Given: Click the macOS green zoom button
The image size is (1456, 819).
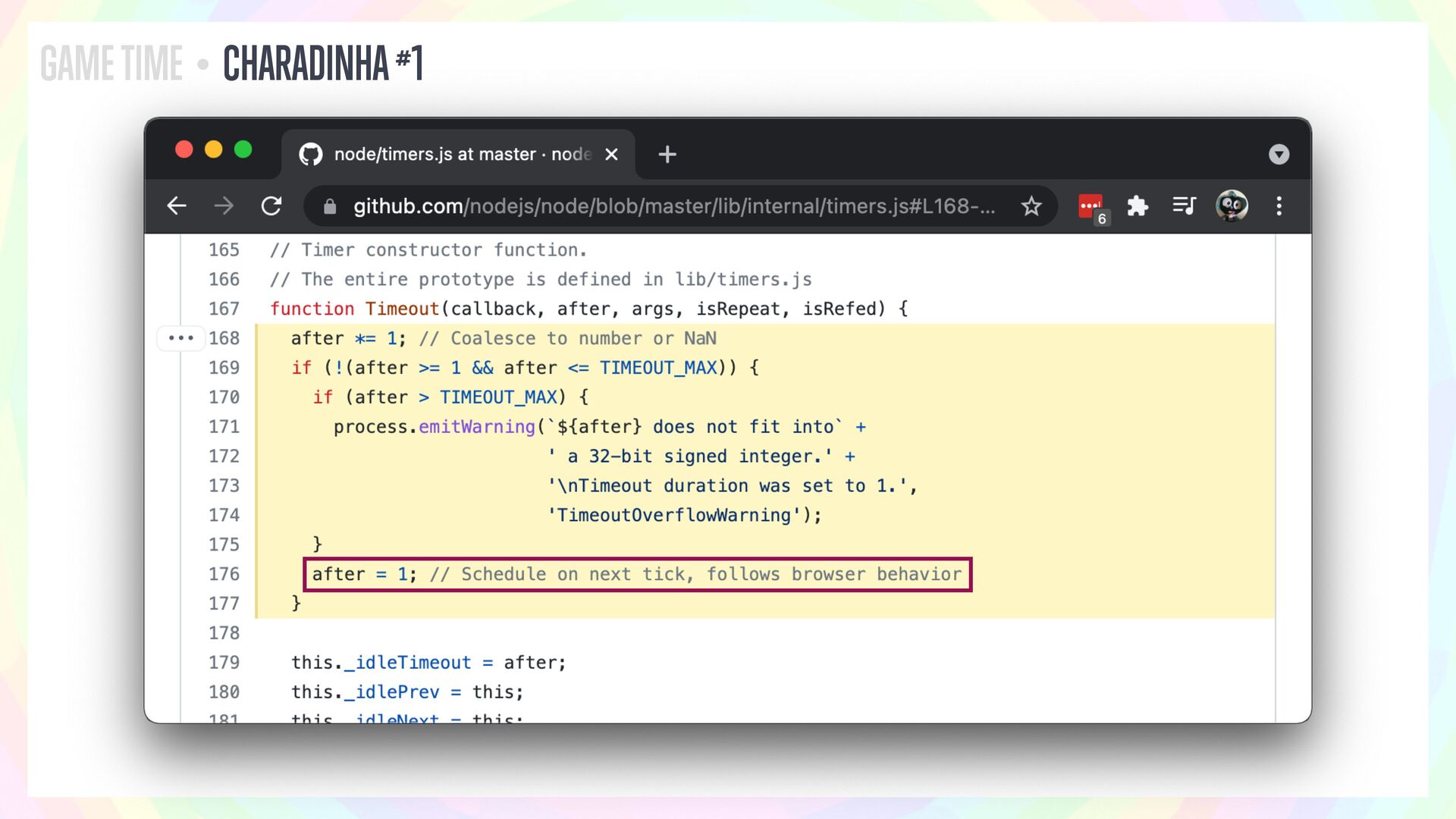Looking at the screenshot, I should (x=243, y=149).
